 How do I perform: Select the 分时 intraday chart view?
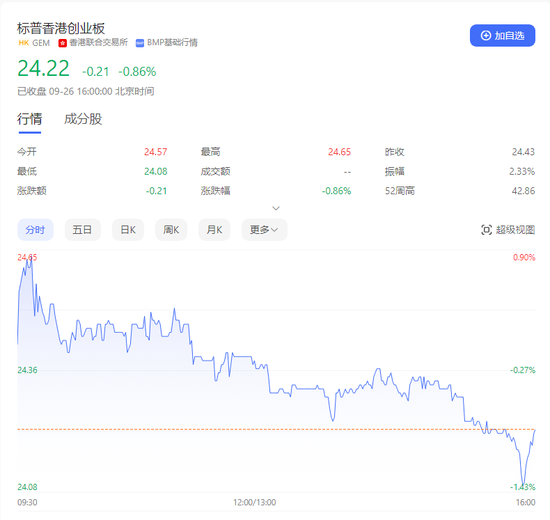[x=35, y=230]
